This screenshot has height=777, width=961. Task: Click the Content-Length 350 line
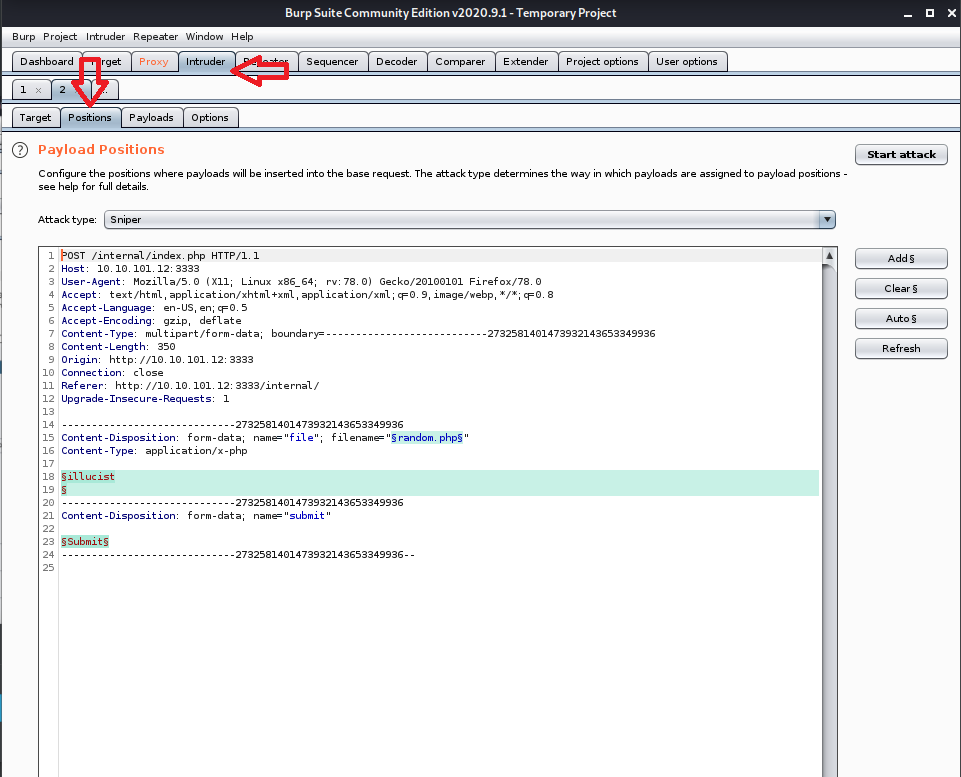(118, 347)
